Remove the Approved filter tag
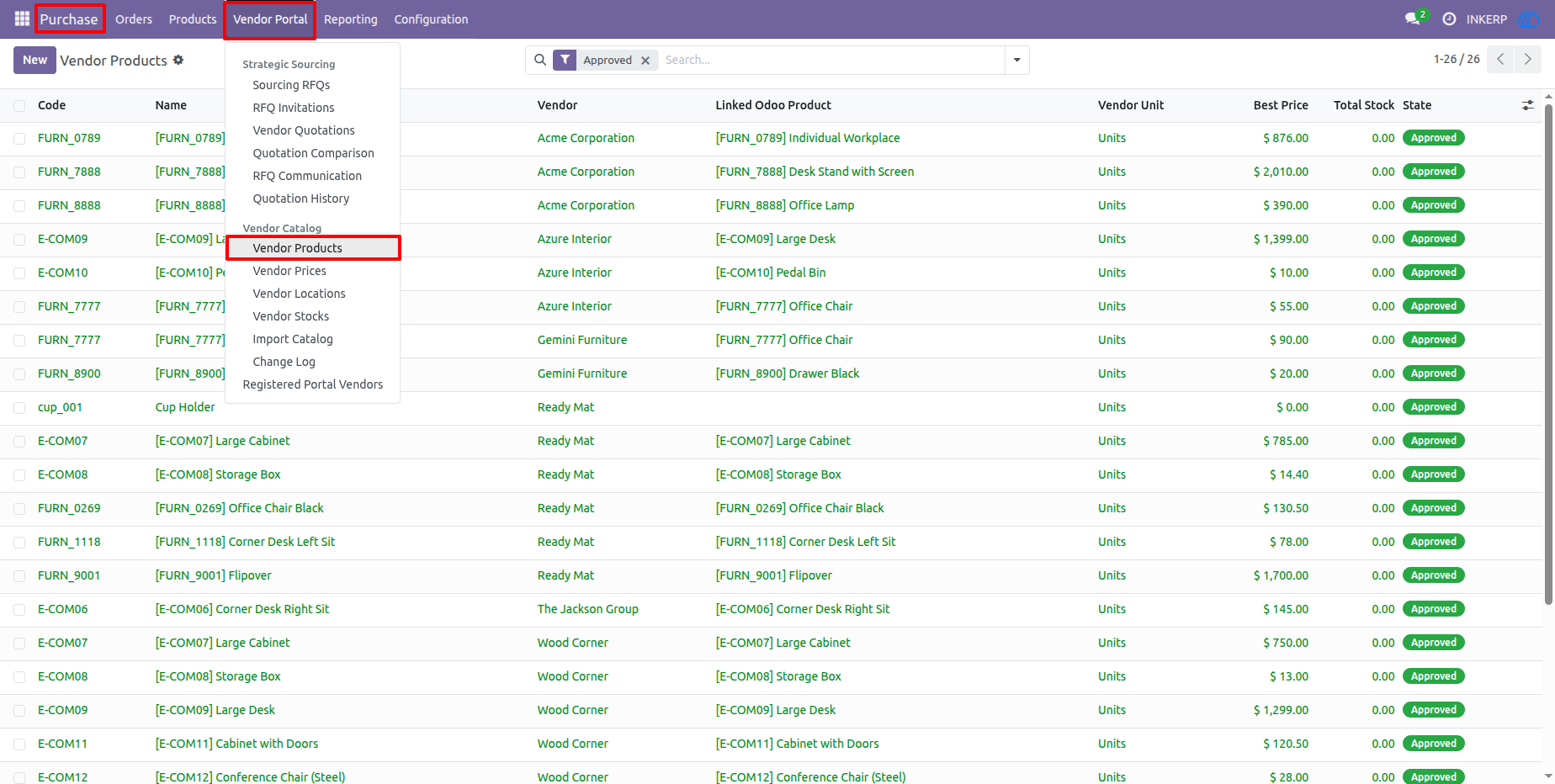1555x784 pixels. [x=645, y=61]
